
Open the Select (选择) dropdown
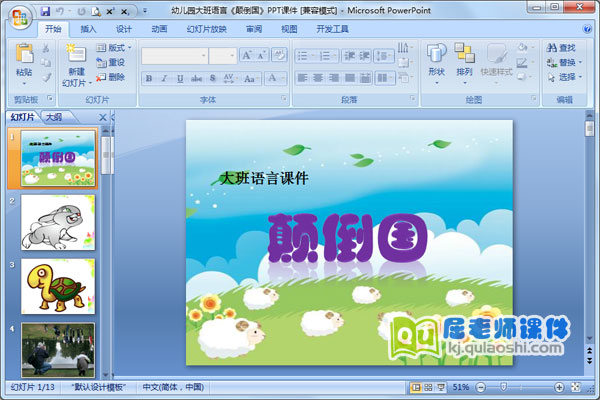[x=564, y=77]
